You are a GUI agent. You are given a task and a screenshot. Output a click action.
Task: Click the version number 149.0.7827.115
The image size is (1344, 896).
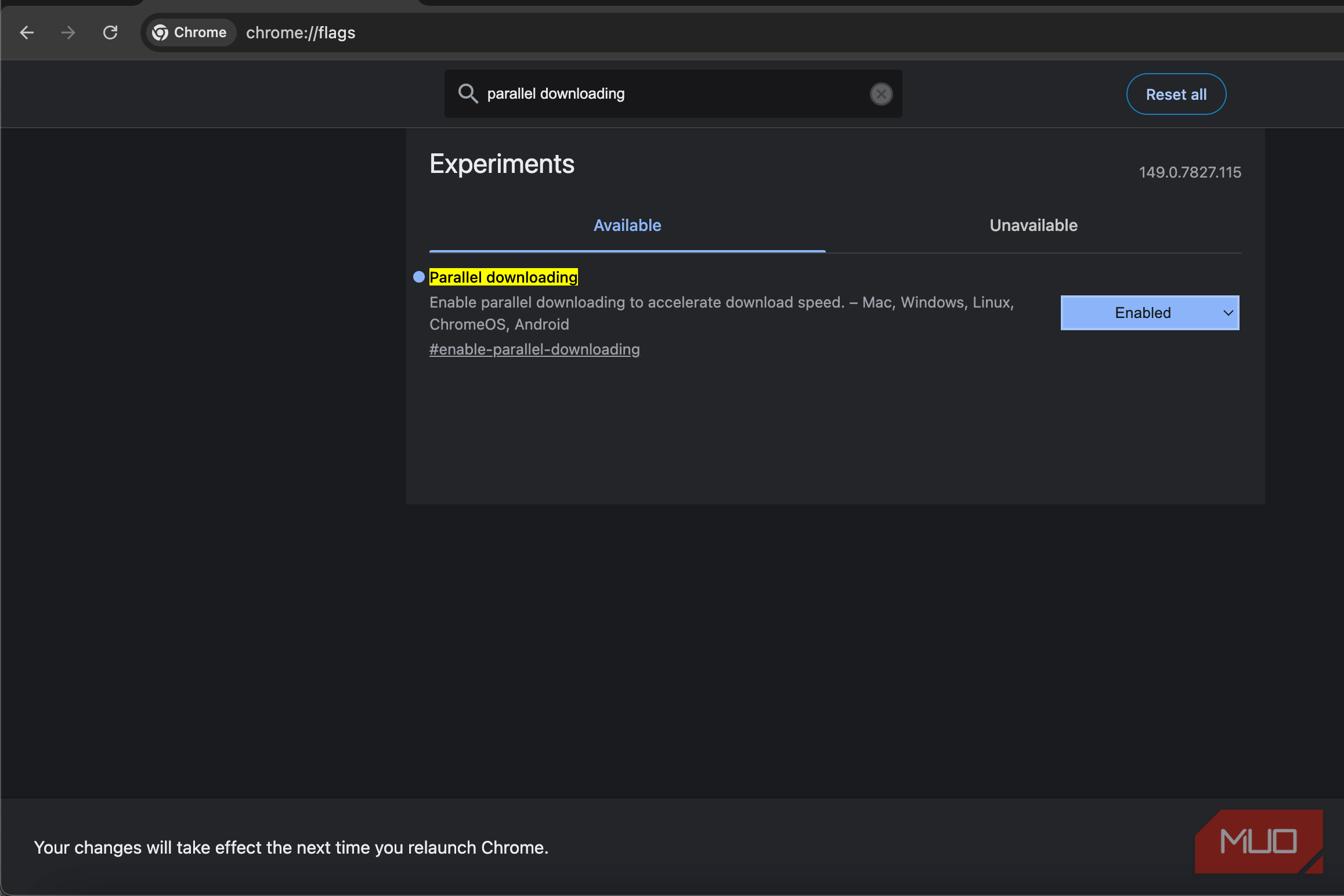pos(1190,172)
